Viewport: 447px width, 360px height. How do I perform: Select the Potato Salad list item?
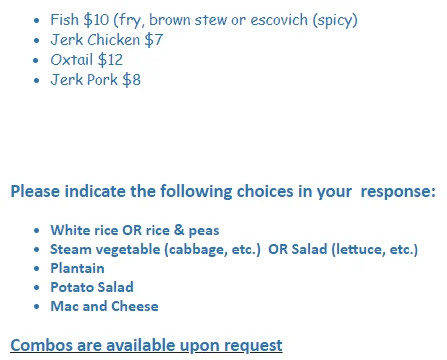92,287
